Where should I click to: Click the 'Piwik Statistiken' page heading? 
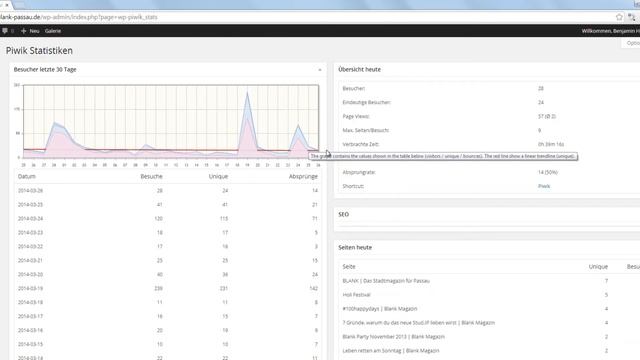coord(39,51)
